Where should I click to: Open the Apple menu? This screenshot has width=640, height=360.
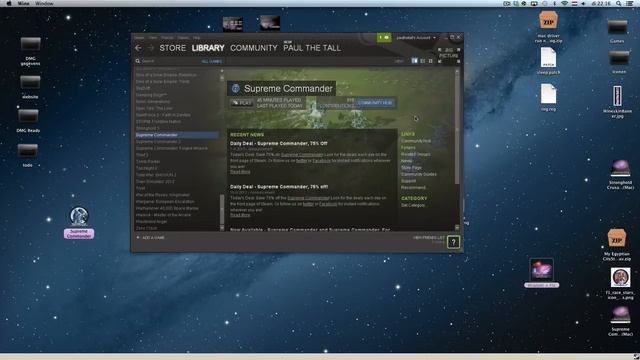pos(9,3)
